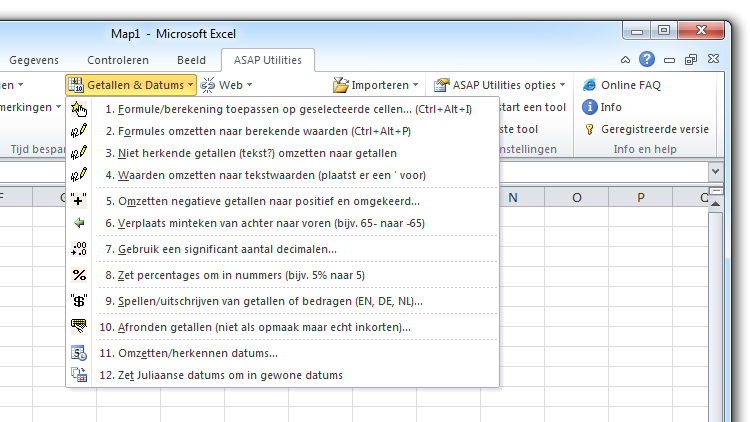Expand the formula bar with the chevron
Viewport: 750px width, 422px height.
coord(715,171)
